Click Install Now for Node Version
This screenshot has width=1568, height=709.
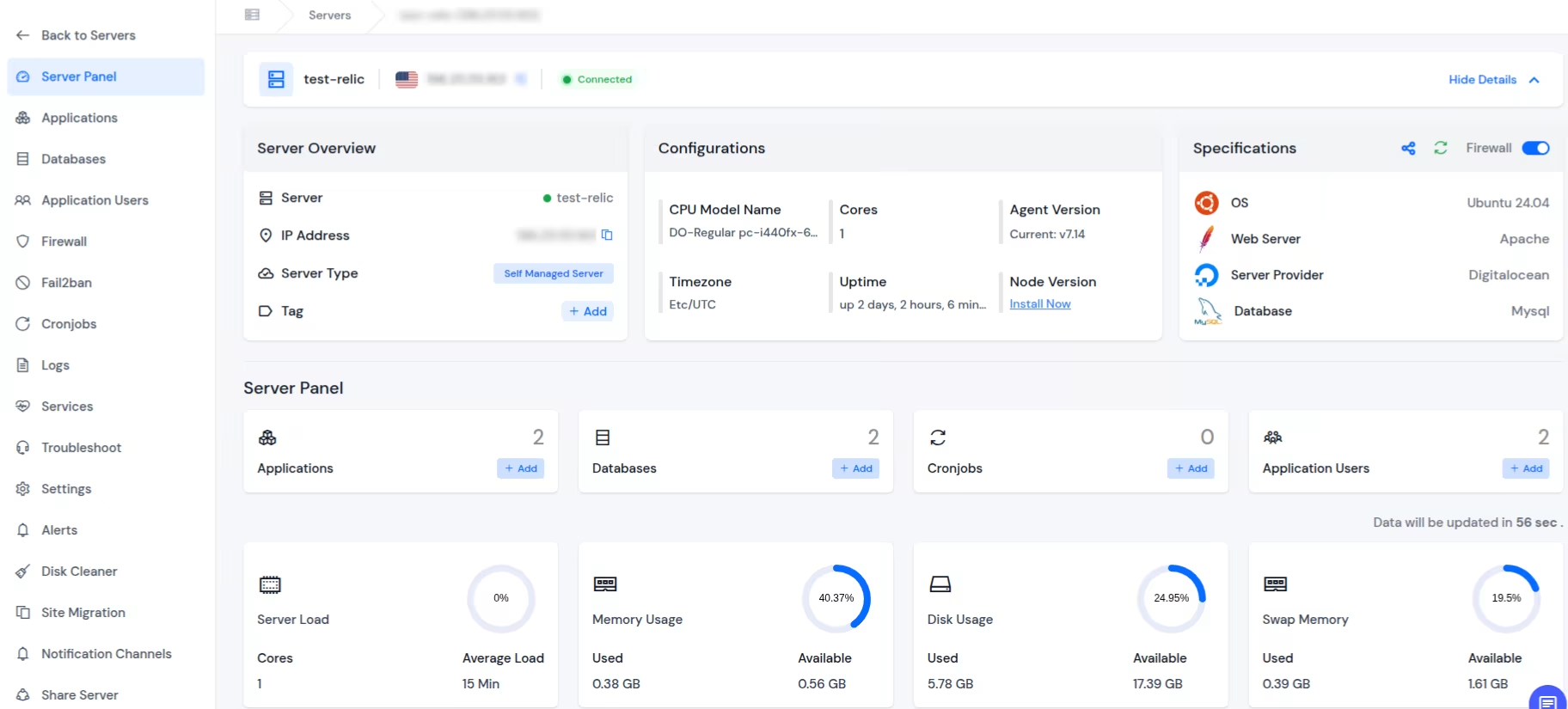[1039, 304]
